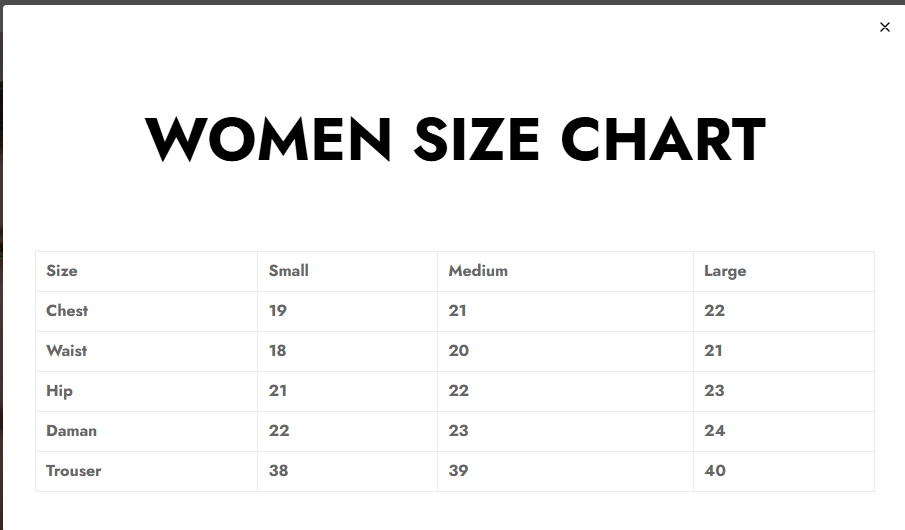Click the Waist row label
905x530 pixels.
[x=67, y=351]
